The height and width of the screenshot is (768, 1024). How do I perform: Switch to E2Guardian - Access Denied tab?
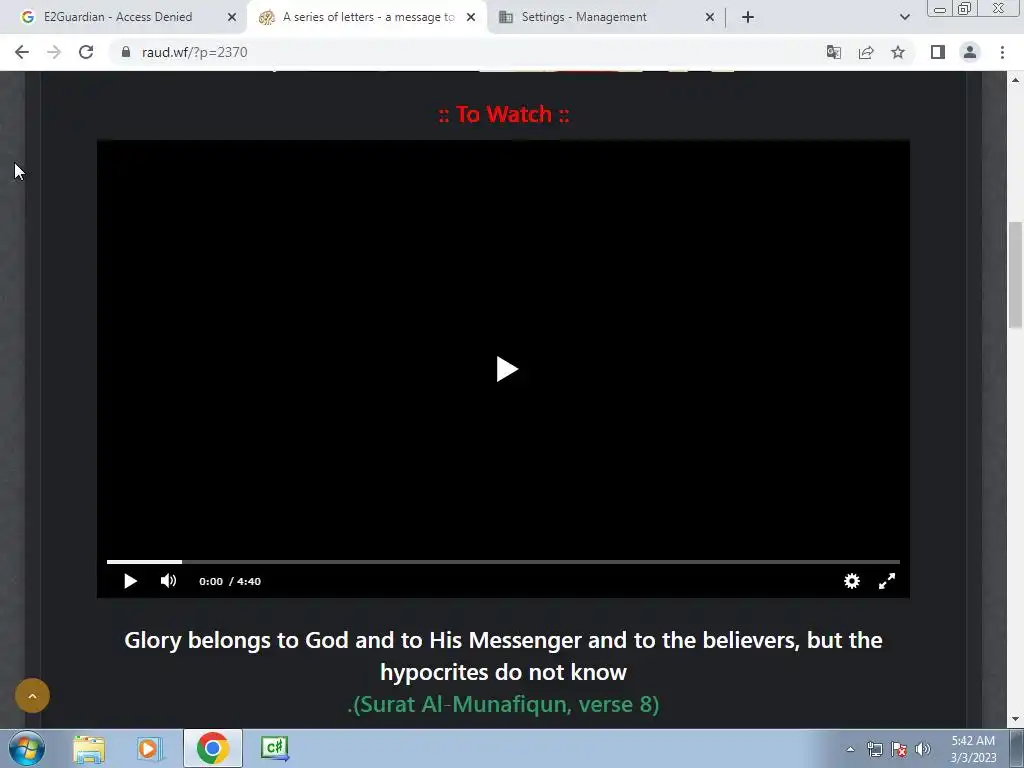(x=123, y=17)
